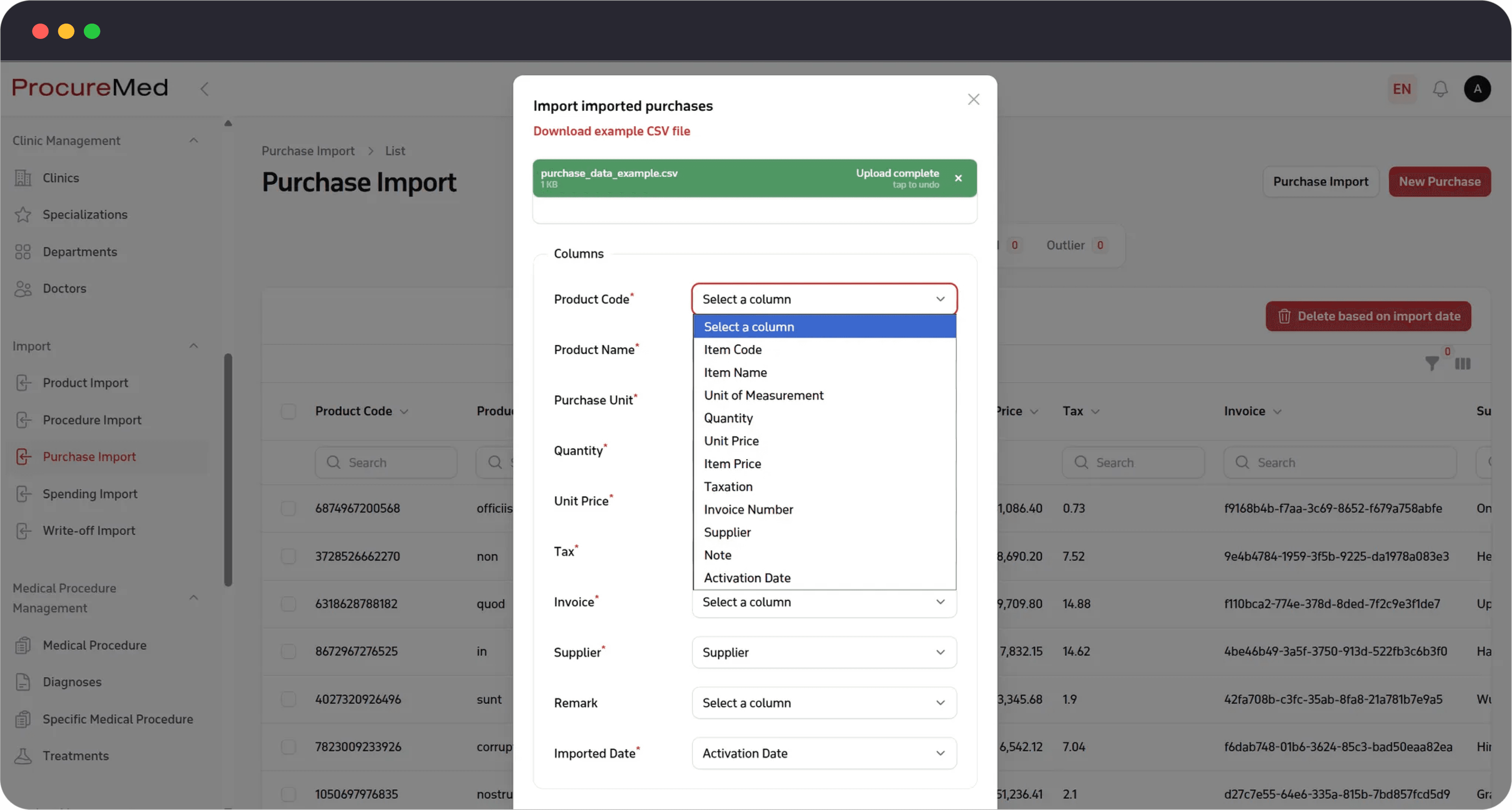This screenshot has width=1512, height=810.
Task: Toggle the select-all checkbox in the table header
Action: (x=288, y=411)
